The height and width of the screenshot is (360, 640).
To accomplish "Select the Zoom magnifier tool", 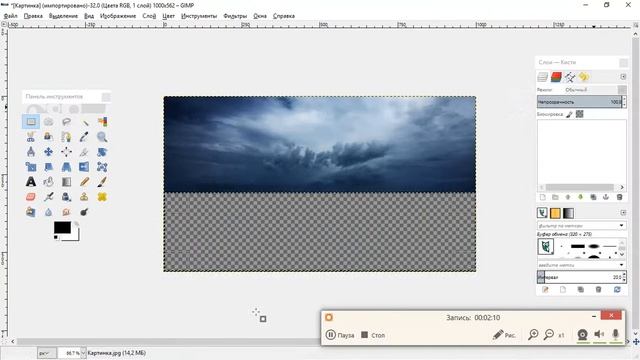I will (x=102, y=137).
